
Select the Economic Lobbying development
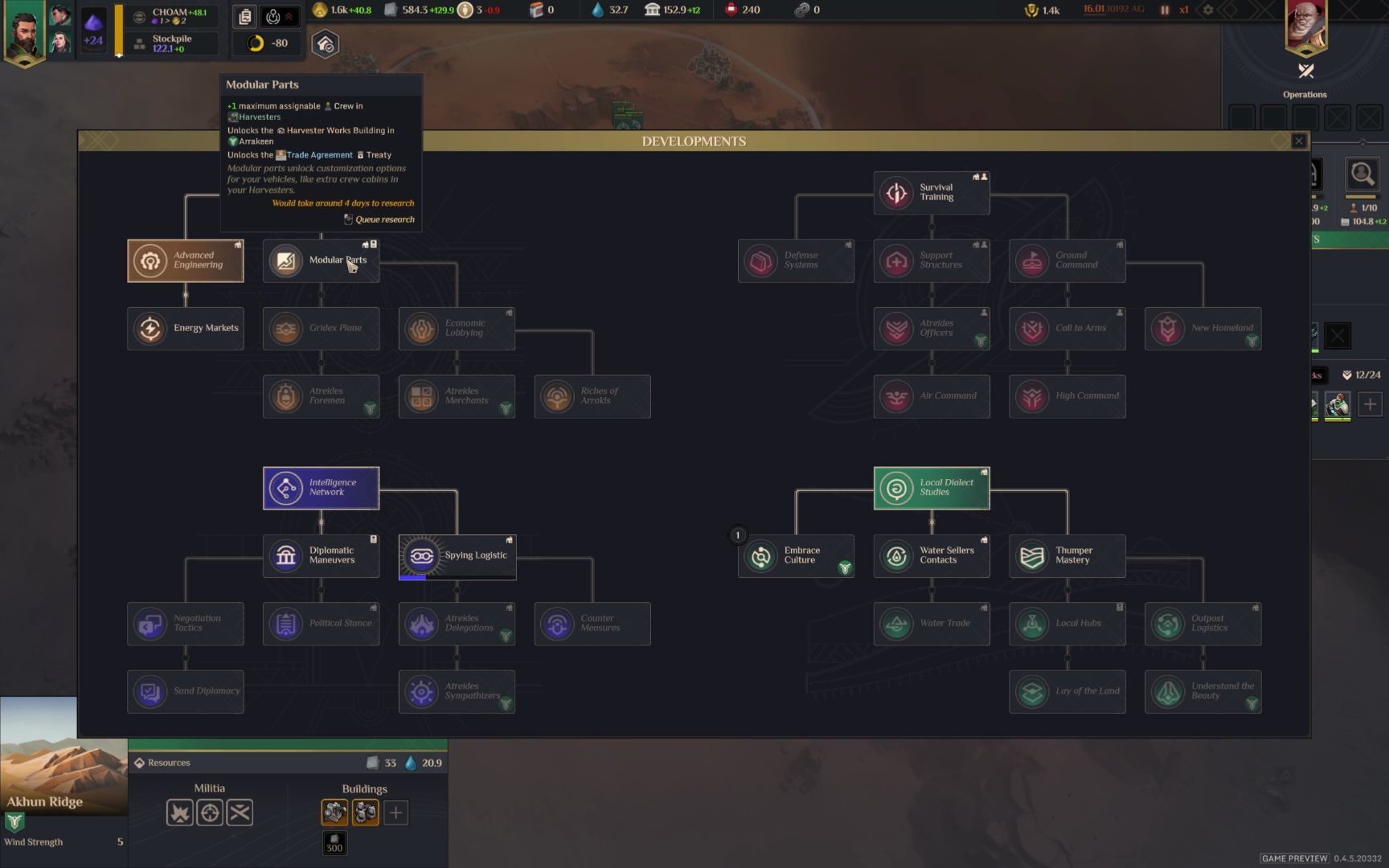(457, 328)
